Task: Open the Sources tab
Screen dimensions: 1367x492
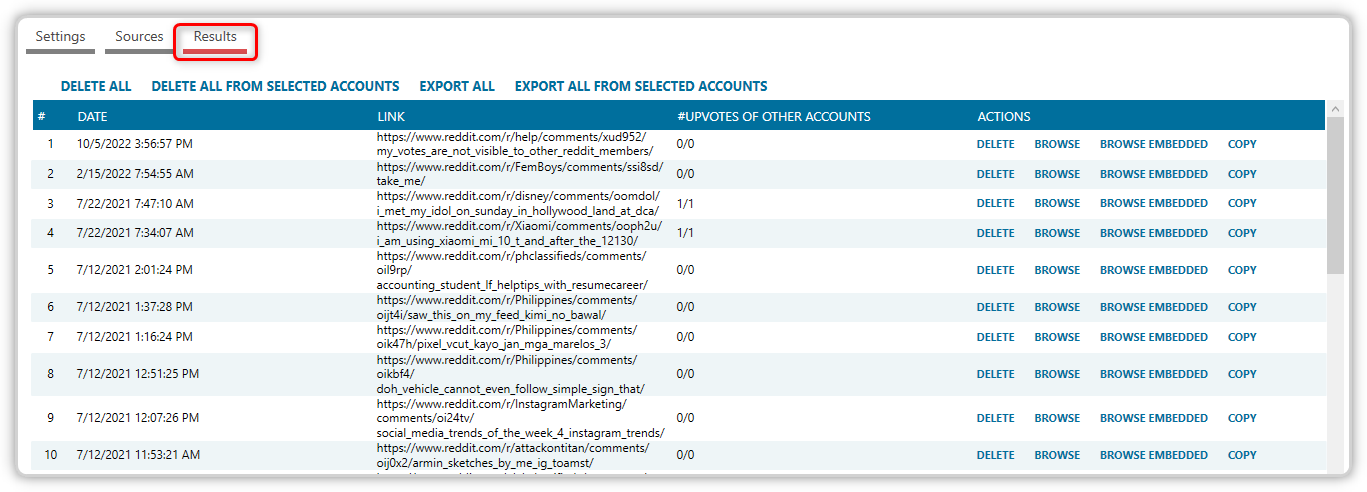Action: tap(139, 37)
